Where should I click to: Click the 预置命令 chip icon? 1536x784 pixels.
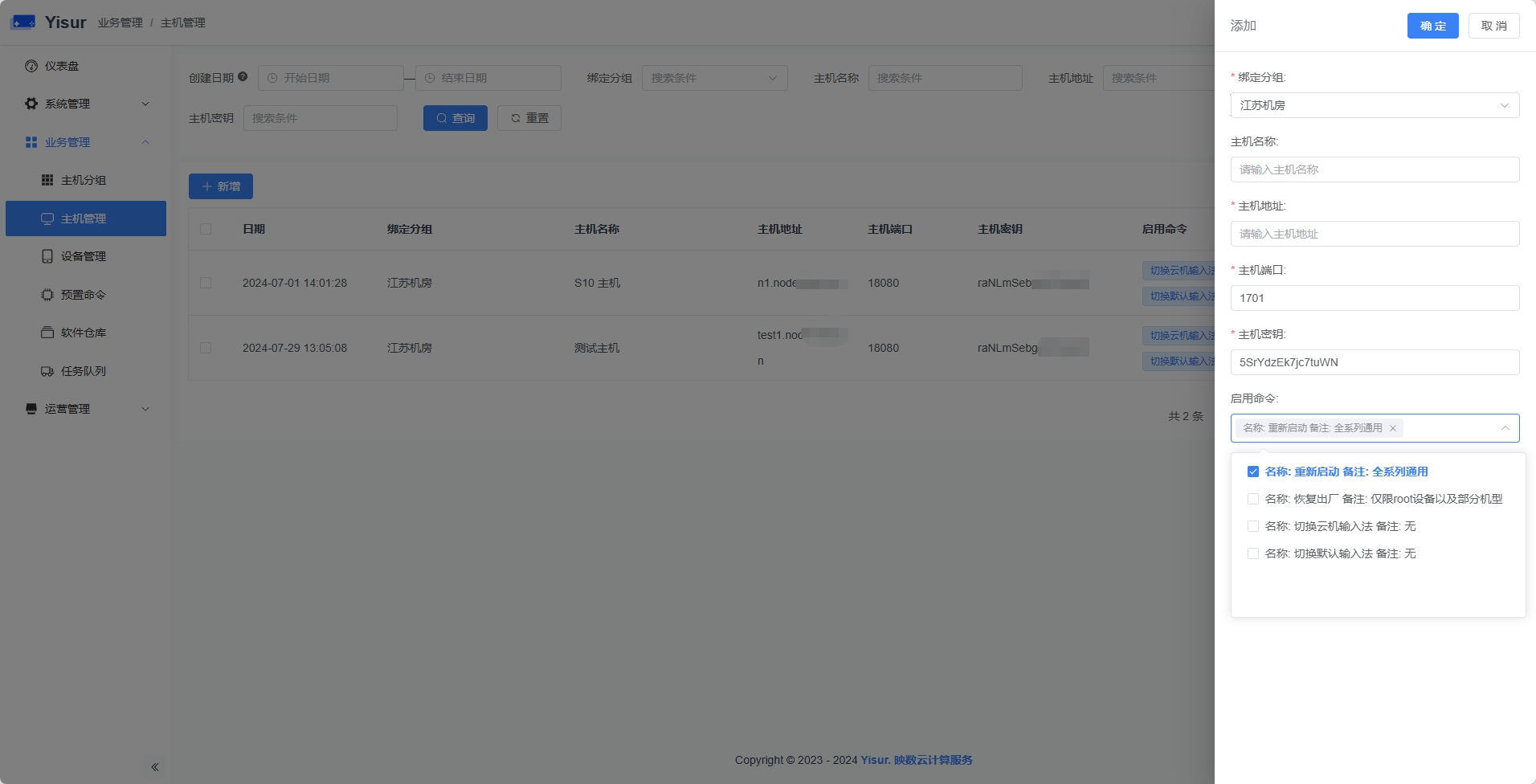pyautogui.click(x=47, y=295)
